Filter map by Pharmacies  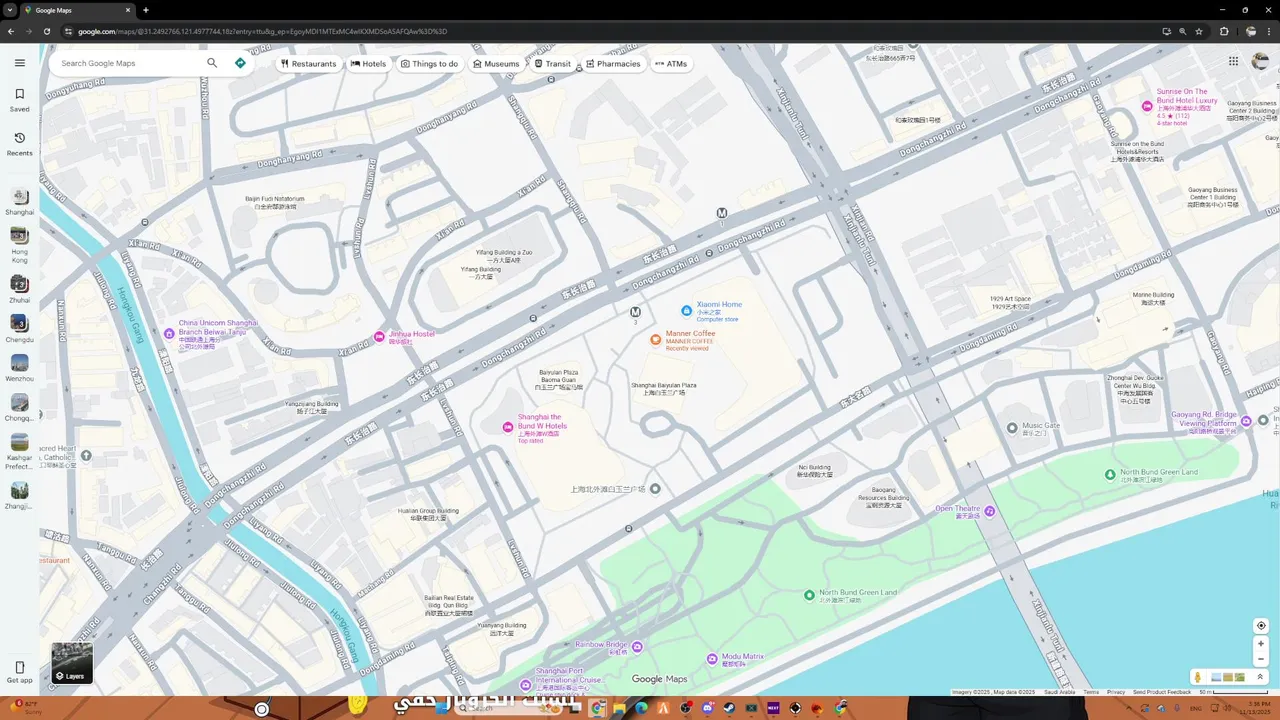[613, 63]
